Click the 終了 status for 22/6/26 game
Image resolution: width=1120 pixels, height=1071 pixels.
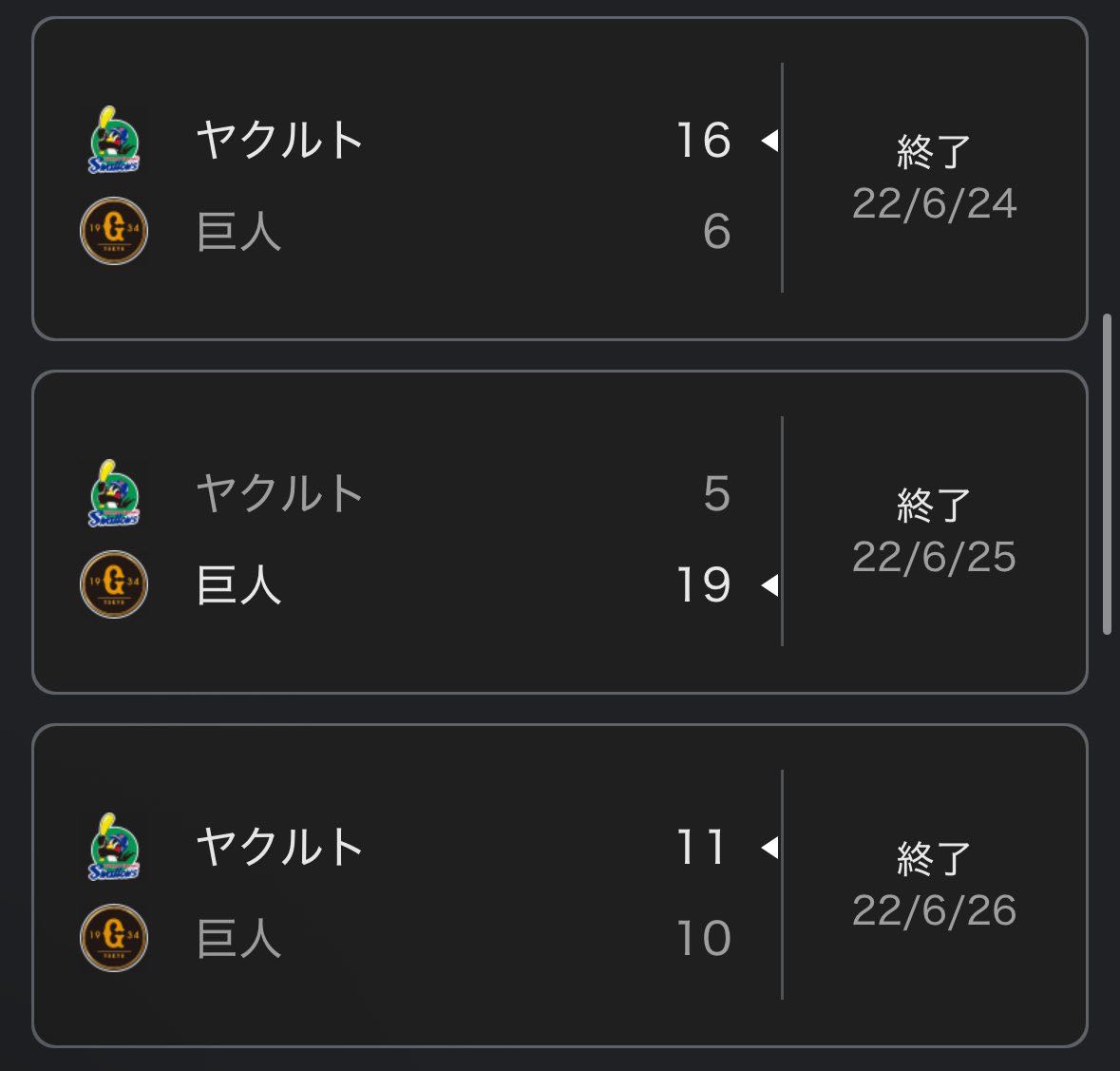tap(934, 859)
